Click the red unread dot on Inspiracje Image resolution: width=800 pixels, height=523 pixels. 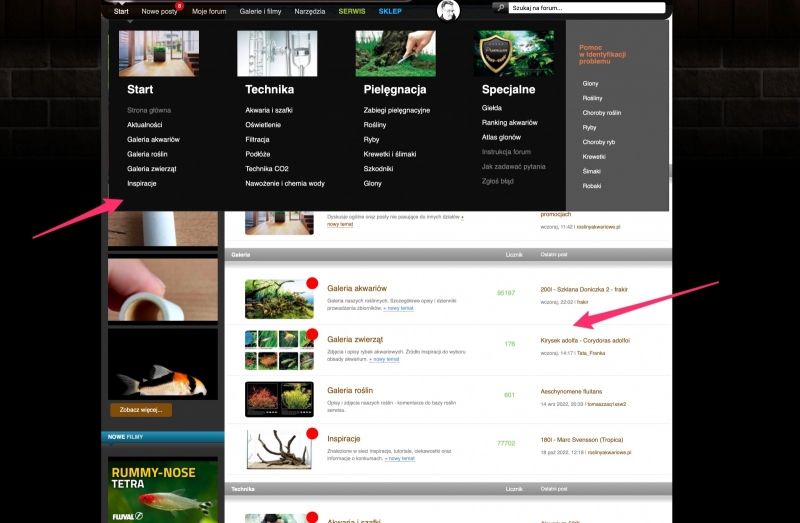[312, 434]
